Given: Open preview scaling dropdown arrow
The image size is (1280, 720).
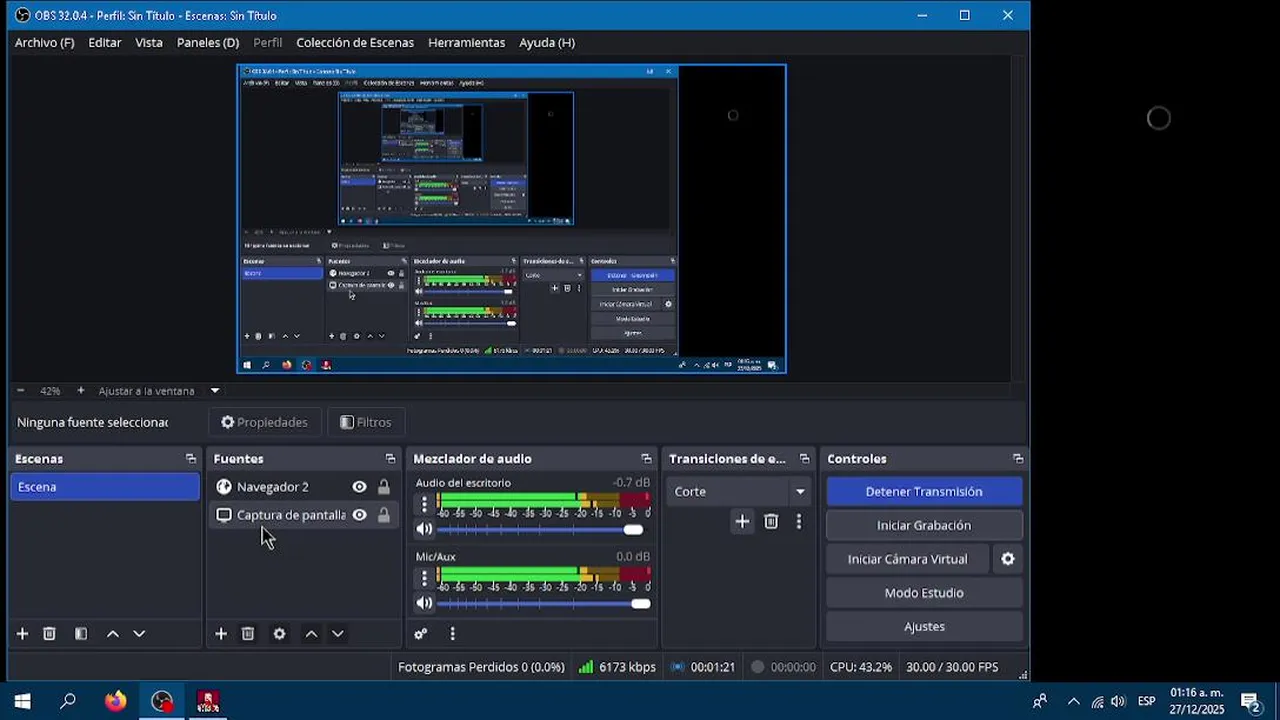Looking at the screenshot, I should point(214,391).
